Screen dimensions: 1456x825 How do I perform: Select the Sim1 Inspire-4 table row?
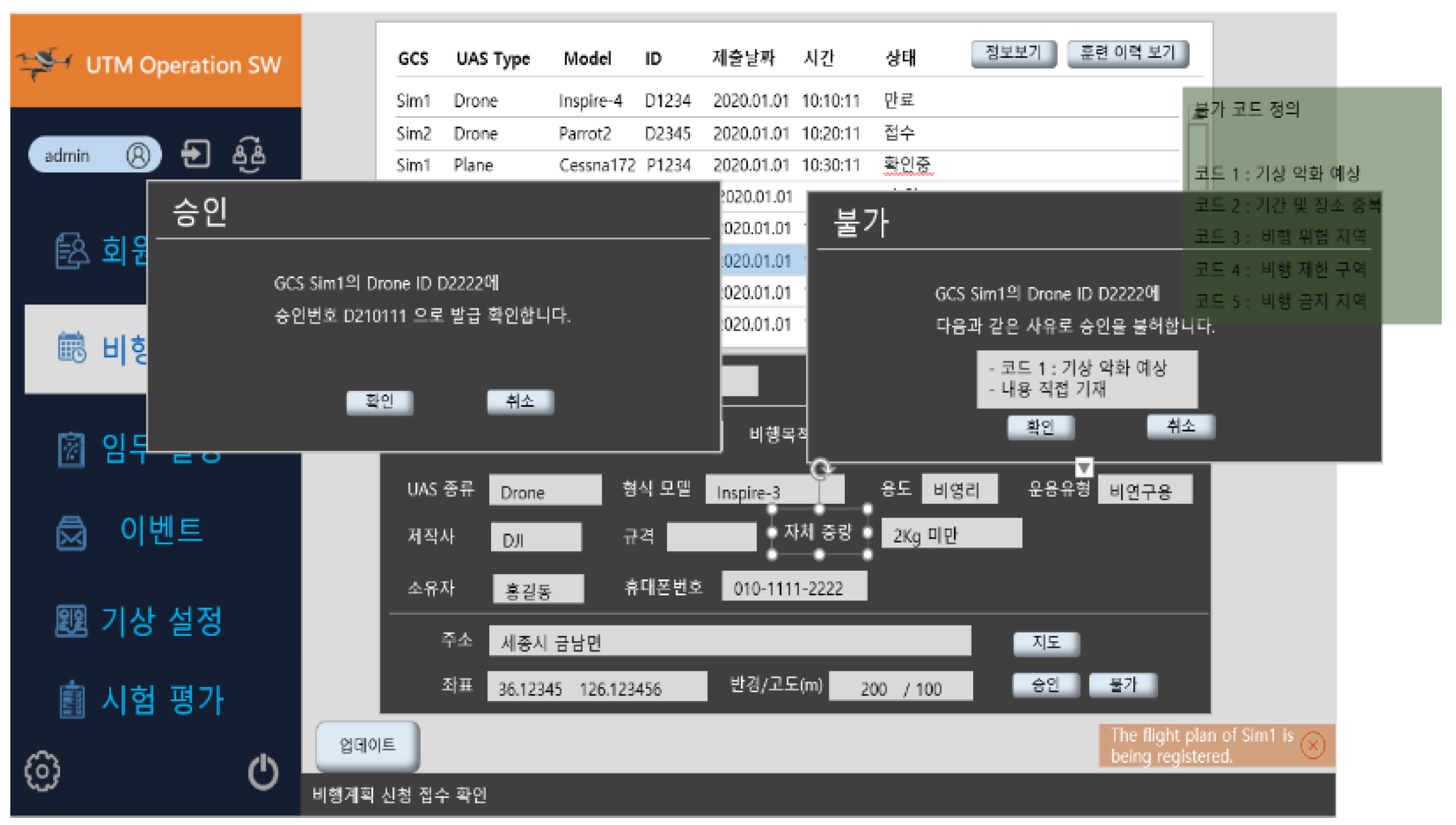pos(787,101)
